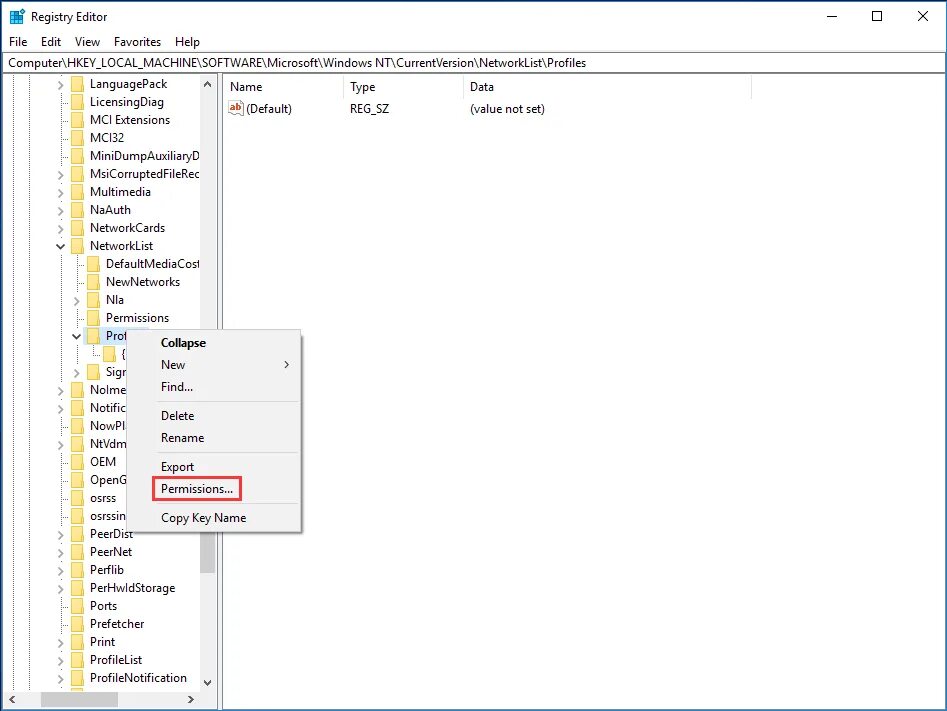
Task: Select Rename in the context menu
Action: point(182,438)
